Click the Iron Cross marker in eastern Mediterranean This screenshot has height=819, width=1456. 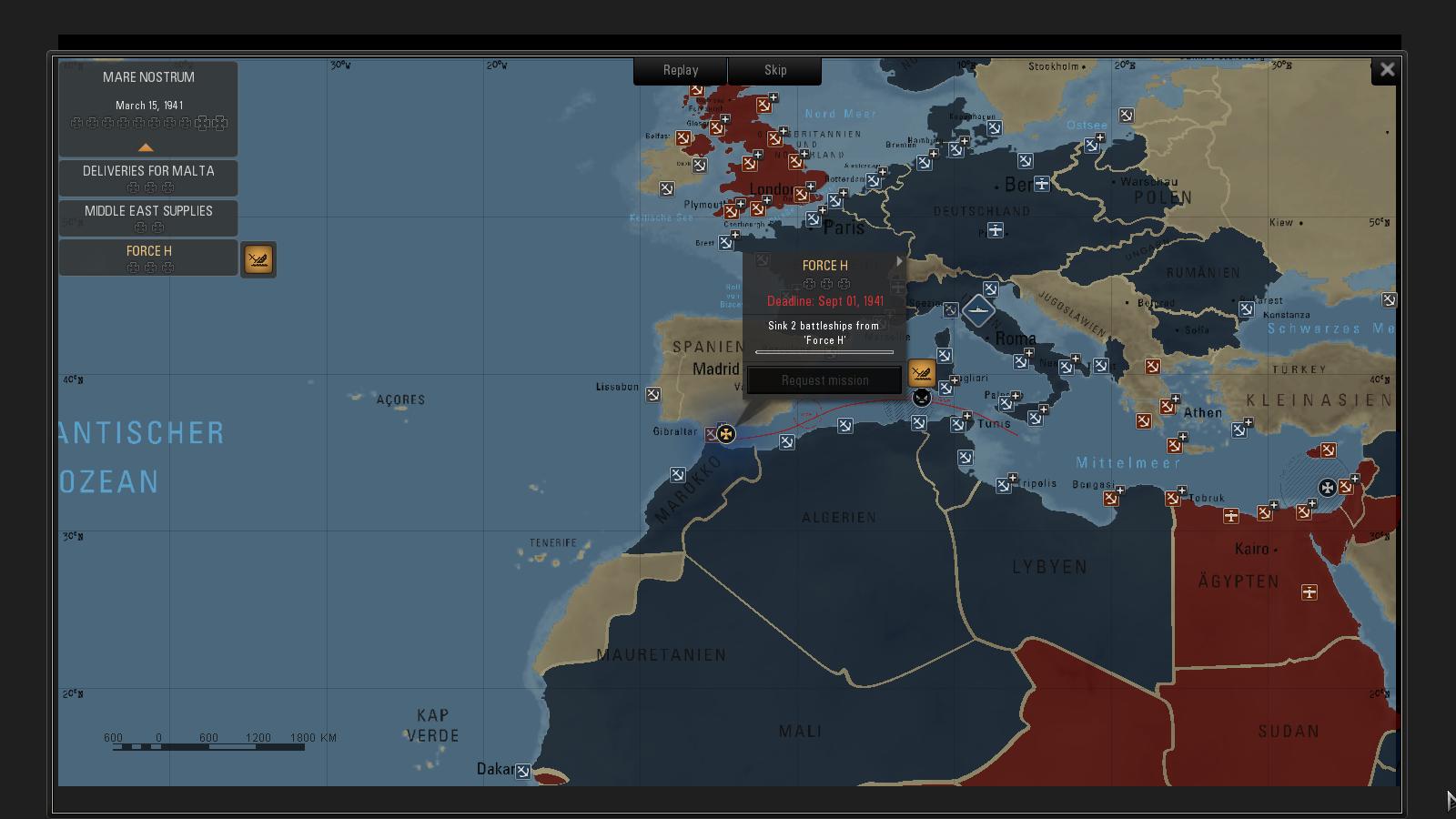click(1327, 488)
